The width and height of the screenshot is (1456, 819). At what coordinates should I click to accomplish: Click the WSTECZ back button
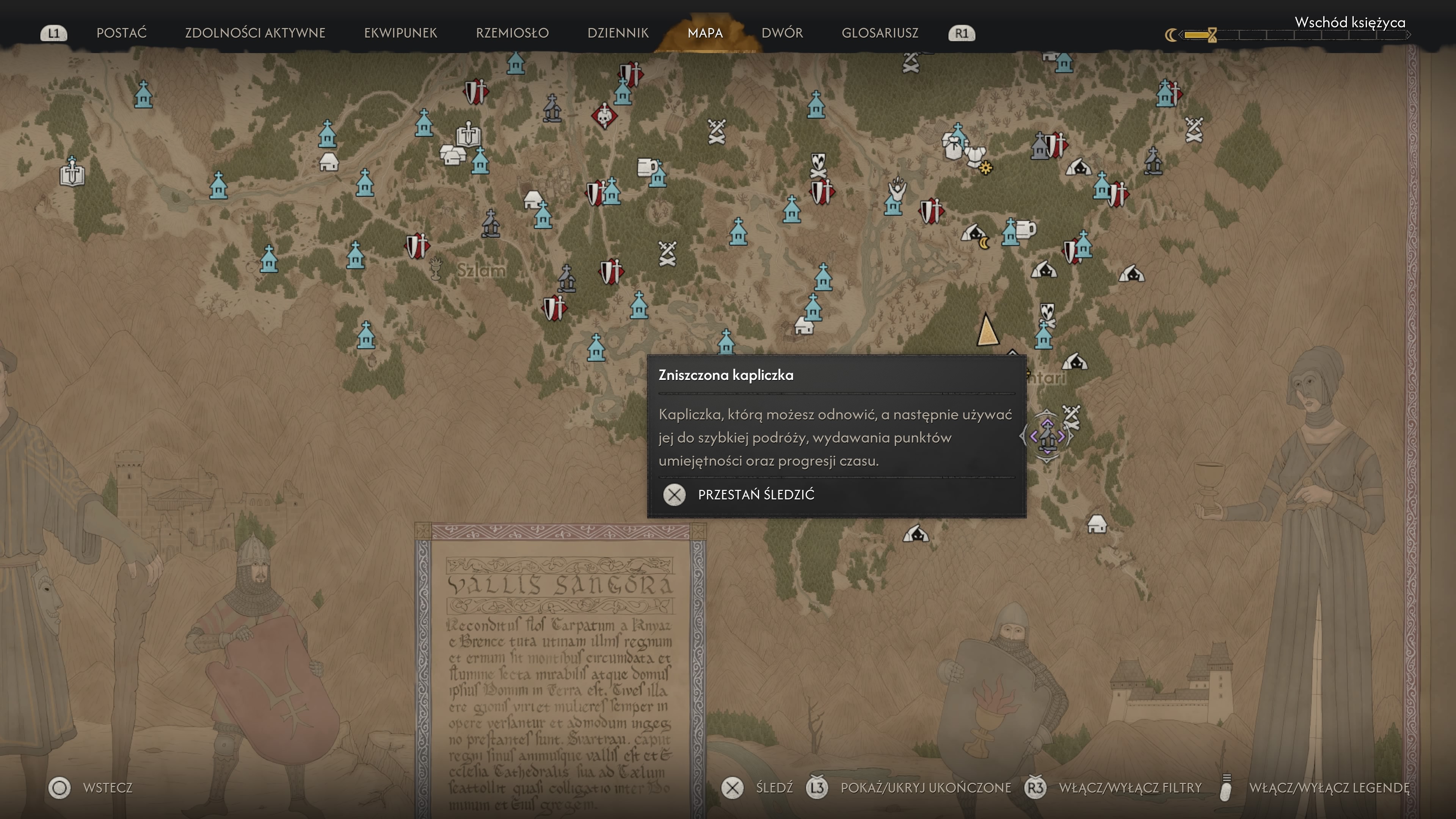91,788
